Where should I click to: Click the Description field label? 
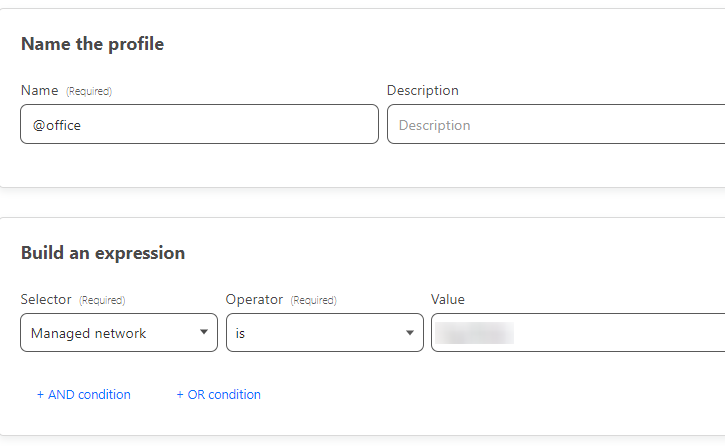point(423,91)
